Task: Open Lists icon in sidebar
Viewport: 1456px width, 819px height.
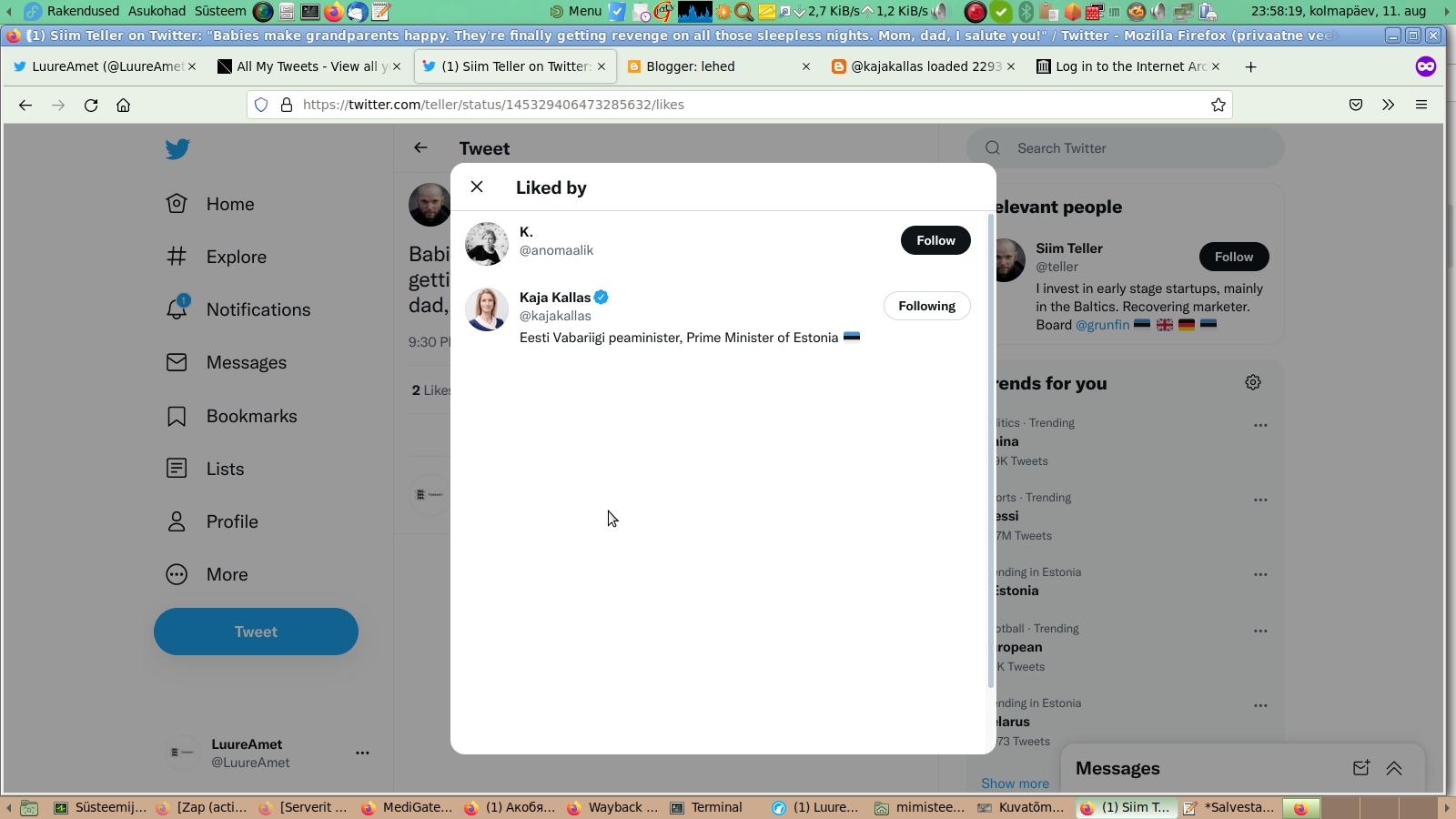Action: pyautogui.click(x=177, y=469)
